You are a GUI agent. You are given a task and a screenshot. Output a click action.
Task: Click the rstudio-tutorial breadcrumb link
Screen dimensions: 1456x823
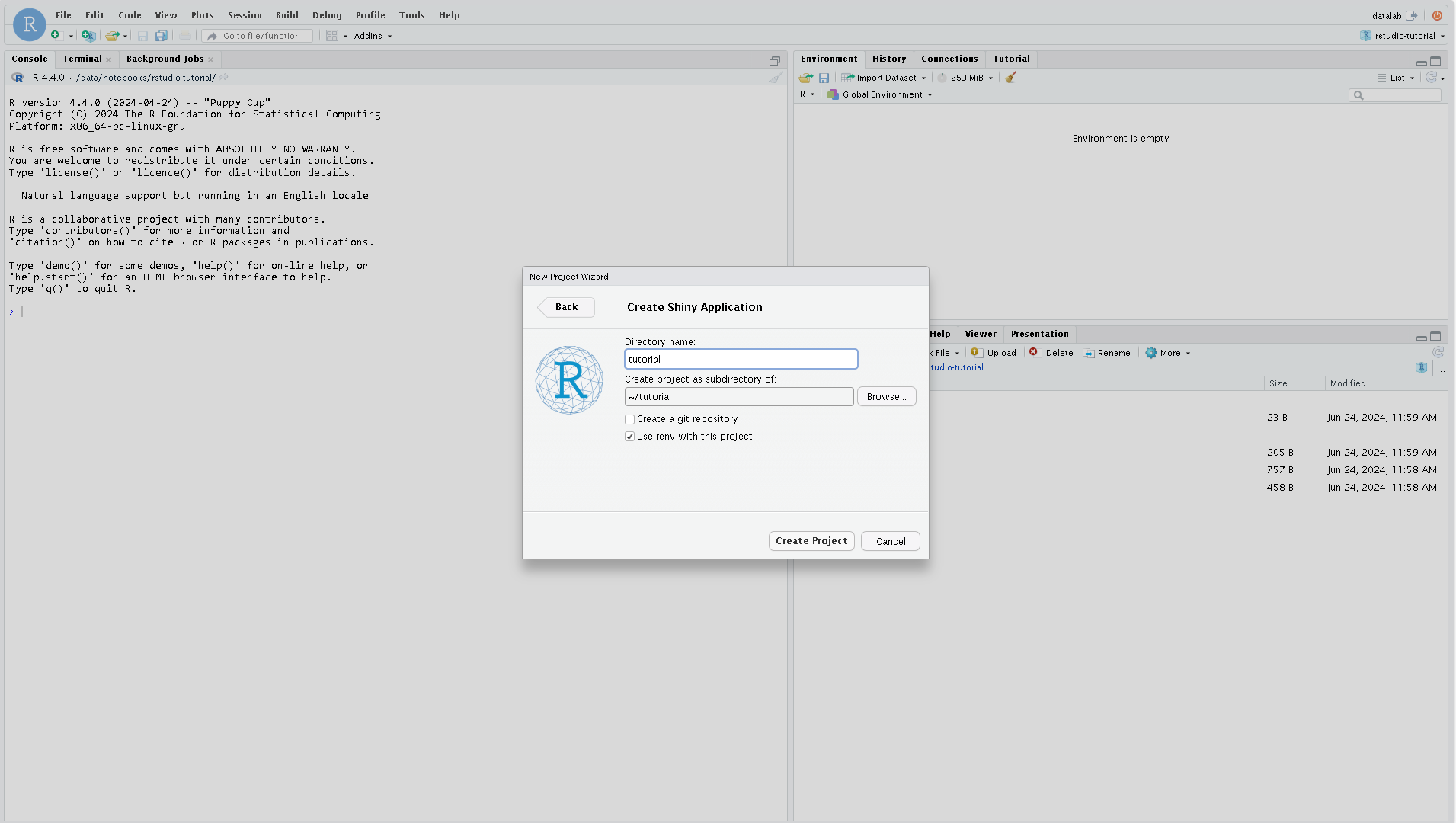point(955,367)
